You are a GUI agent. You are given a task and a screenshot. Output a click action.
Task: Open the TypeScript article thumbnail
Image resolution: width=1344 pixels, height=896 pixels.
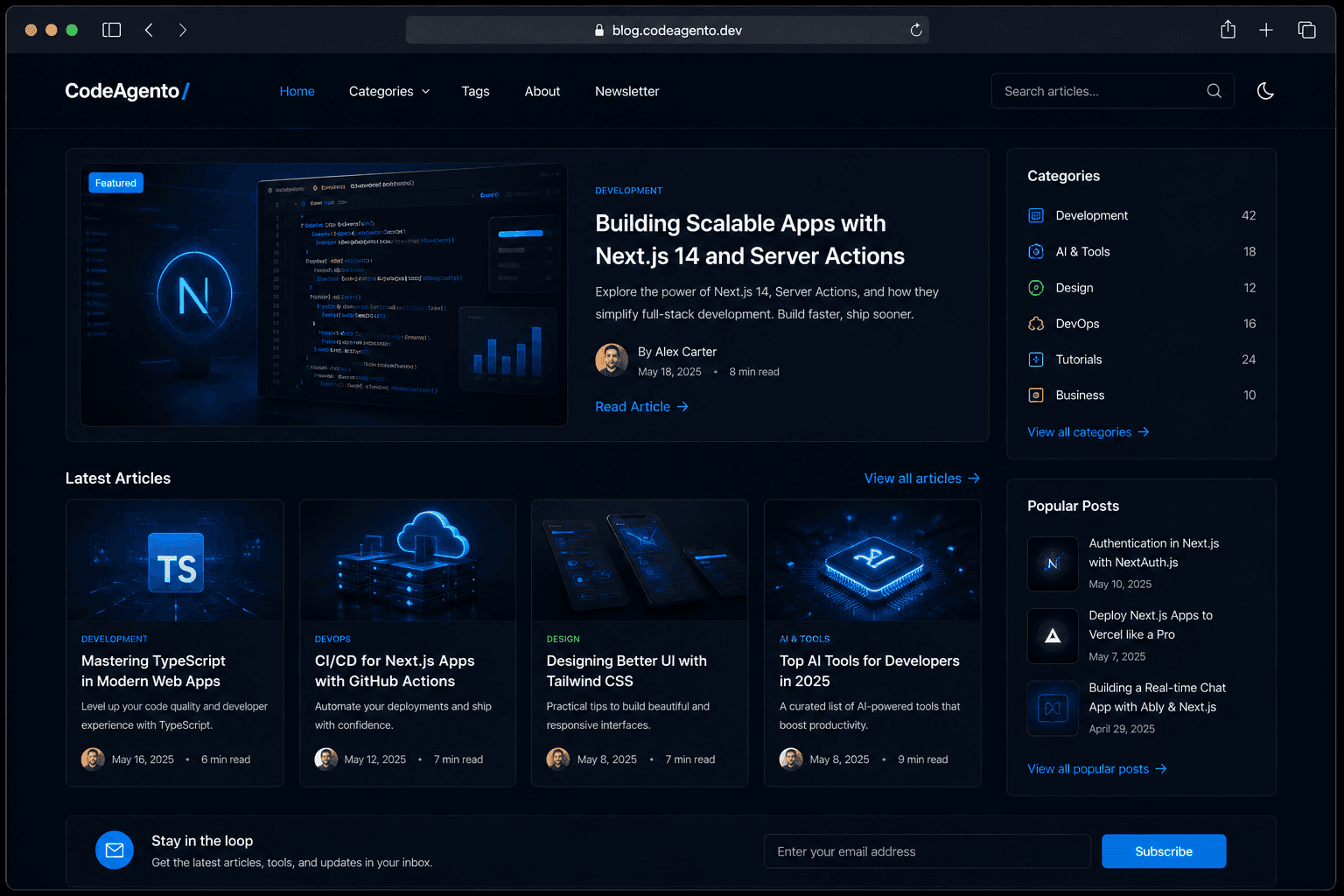click(x=175, y=561)
